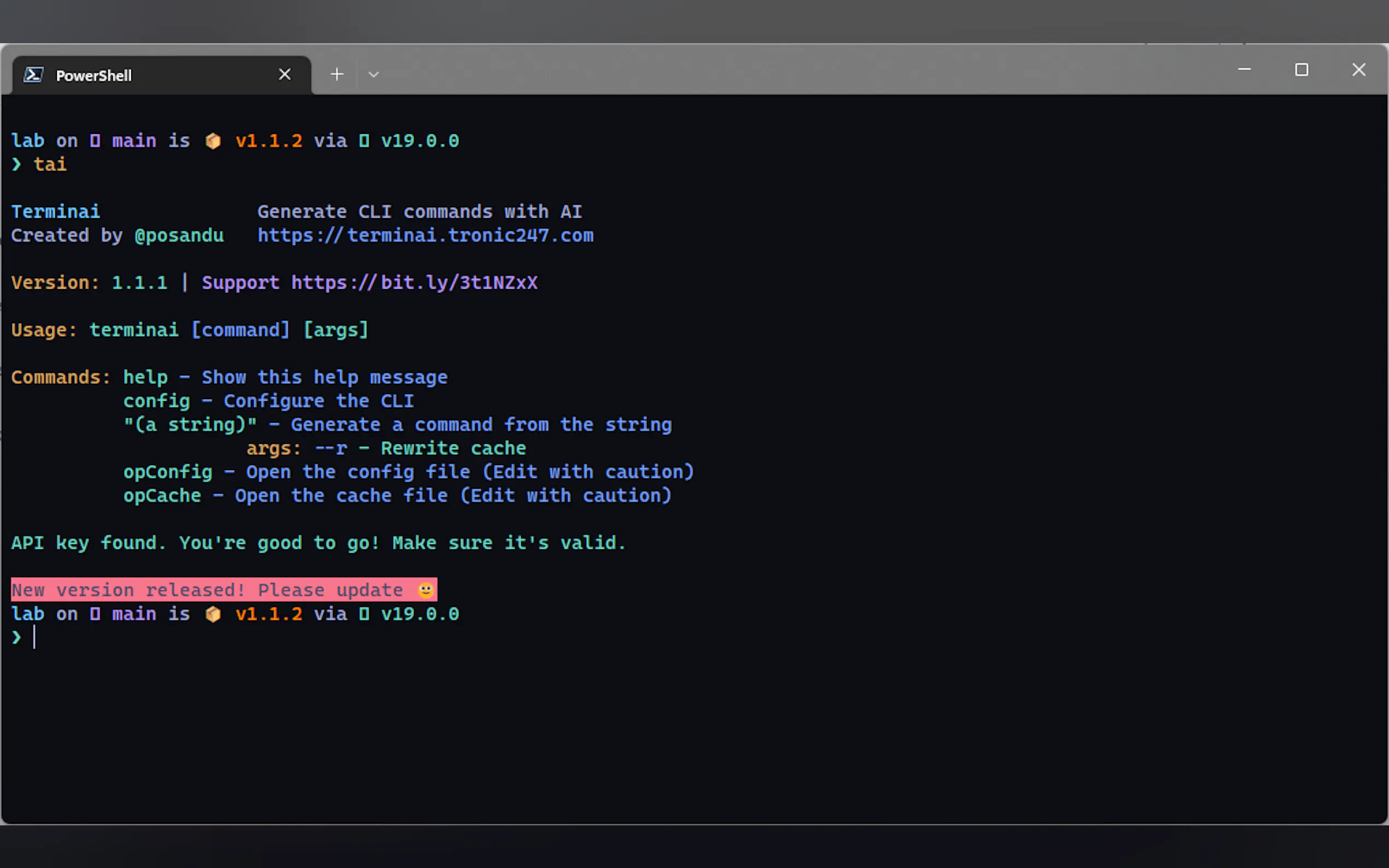Close the terminal window
Image resolution: width=1389 pixels, height=868 pixels.
pyautogui.click(x=1358, y=70)
